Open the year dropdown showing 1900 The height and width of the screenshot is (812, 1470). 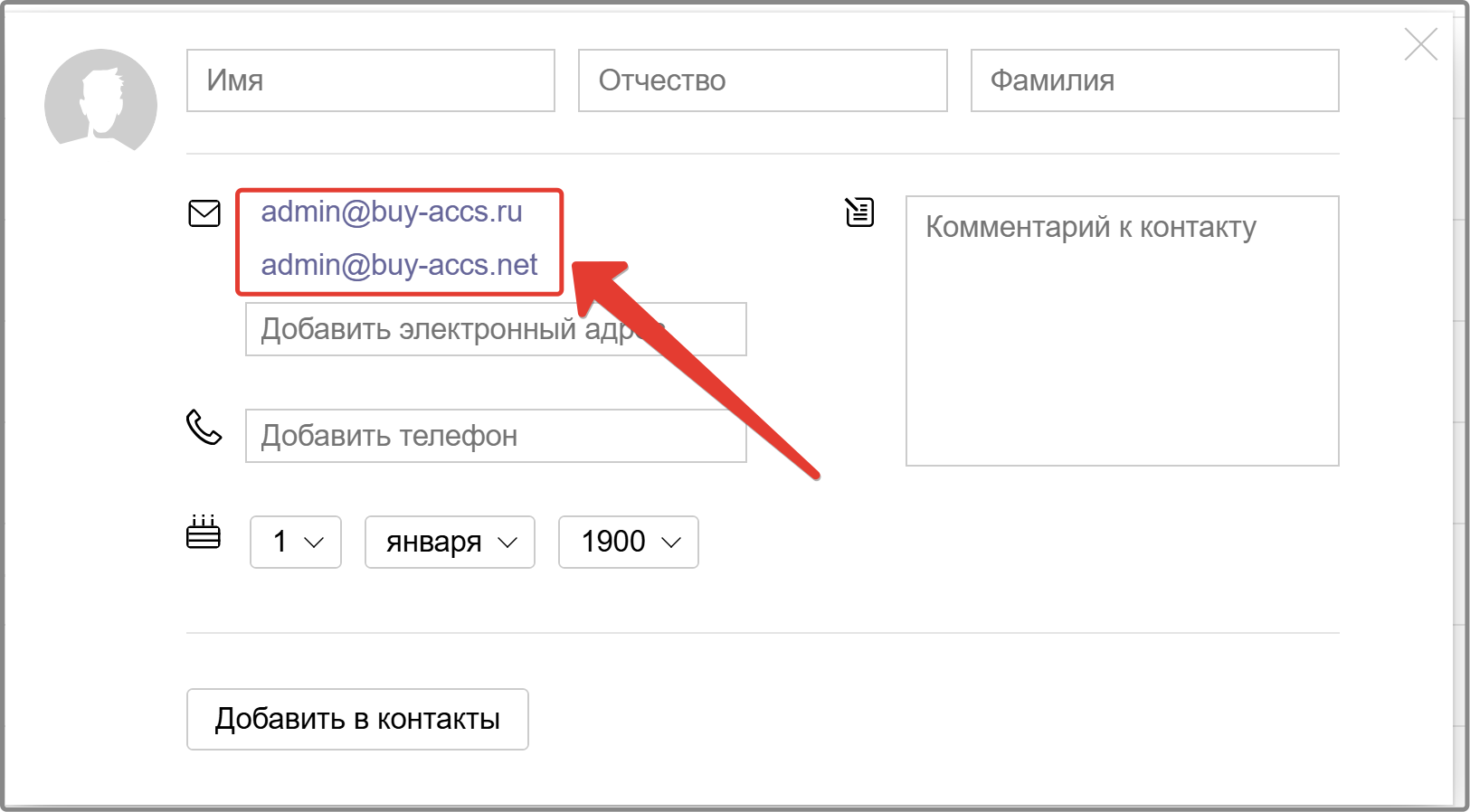[x=629, y=542]
